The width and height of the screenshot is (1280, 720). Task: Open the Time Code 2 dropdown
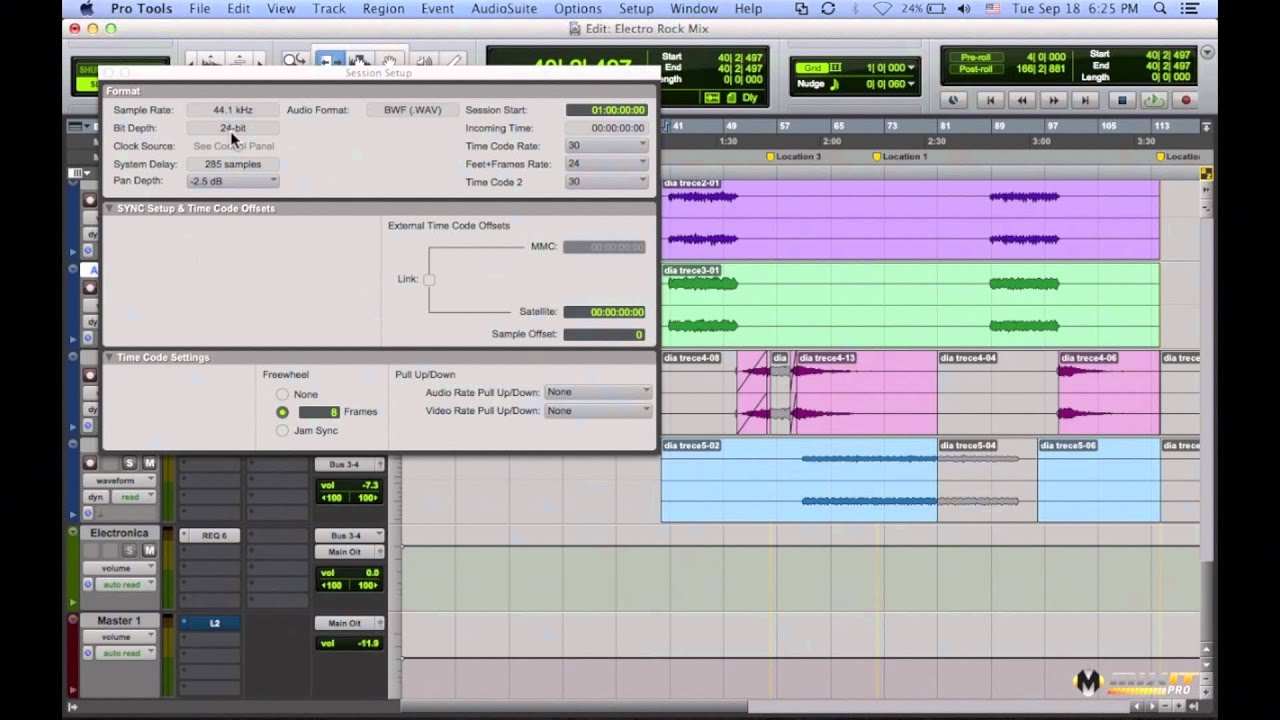click(607, 181)
